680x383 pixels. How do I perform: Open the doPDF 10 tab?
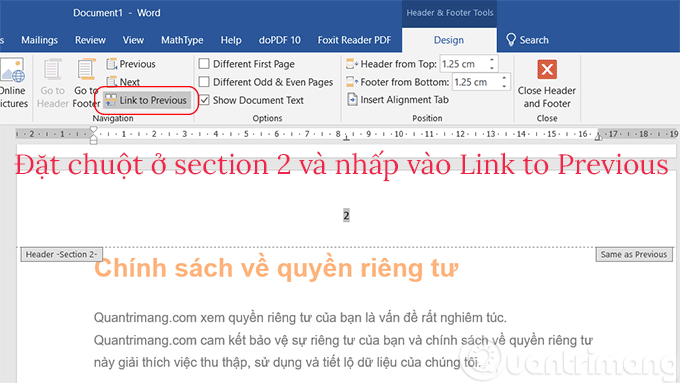click(280, 40)
